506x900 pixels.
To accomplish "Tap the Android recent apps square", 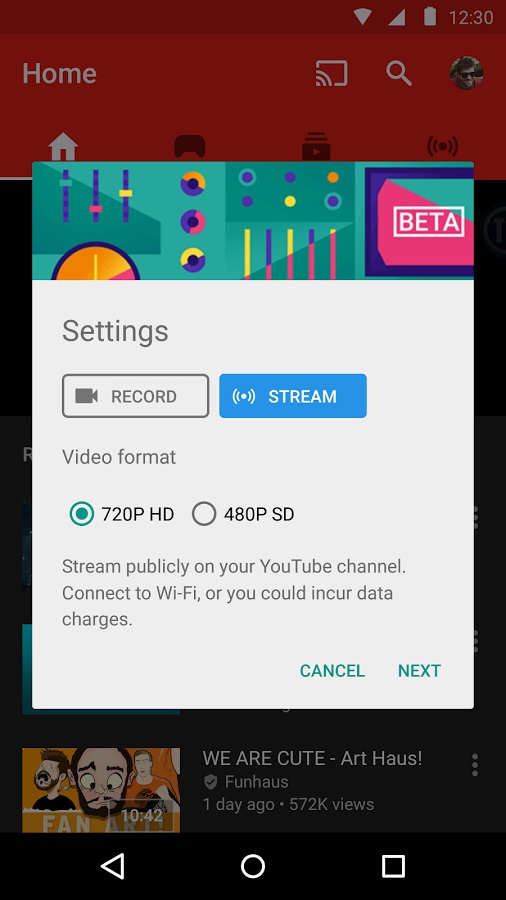I will 394,866.
